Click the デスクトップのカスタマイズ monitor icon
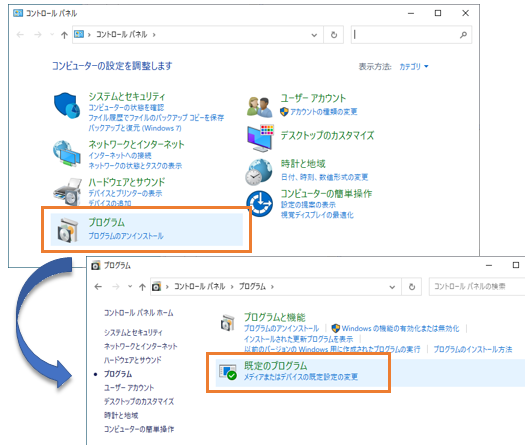Image resolution: width=525 pixels, height=445 pixels. [x=260, y=138]
